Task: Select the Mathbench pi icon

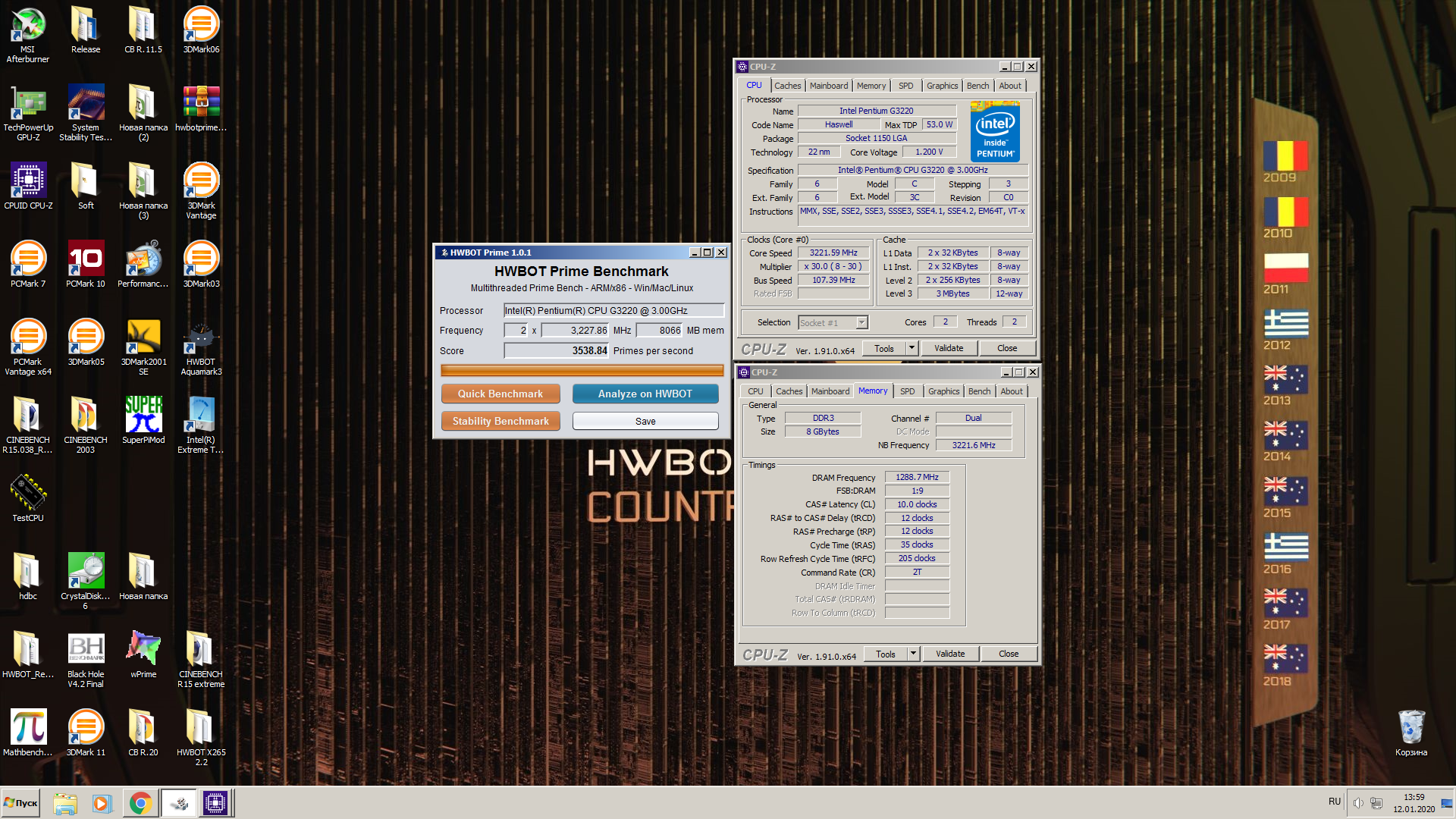Action: [x=28, y=733]
